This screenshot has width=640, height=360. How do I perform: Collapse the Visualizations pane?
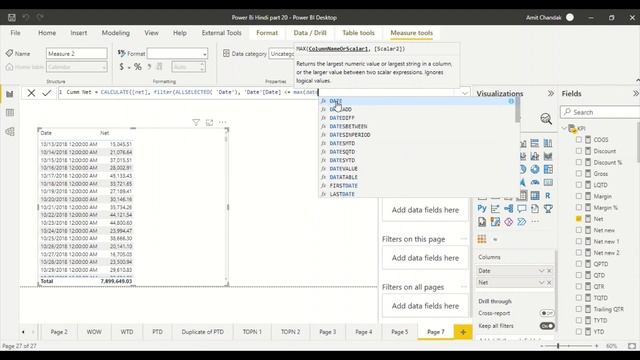tap(551, 93)
